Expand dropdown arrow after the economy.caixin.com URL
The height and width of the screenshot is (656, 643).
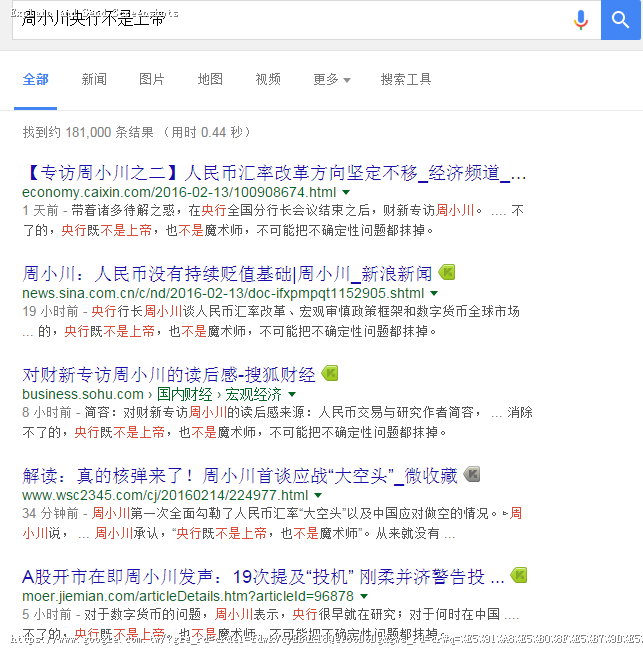coord(346,192)
